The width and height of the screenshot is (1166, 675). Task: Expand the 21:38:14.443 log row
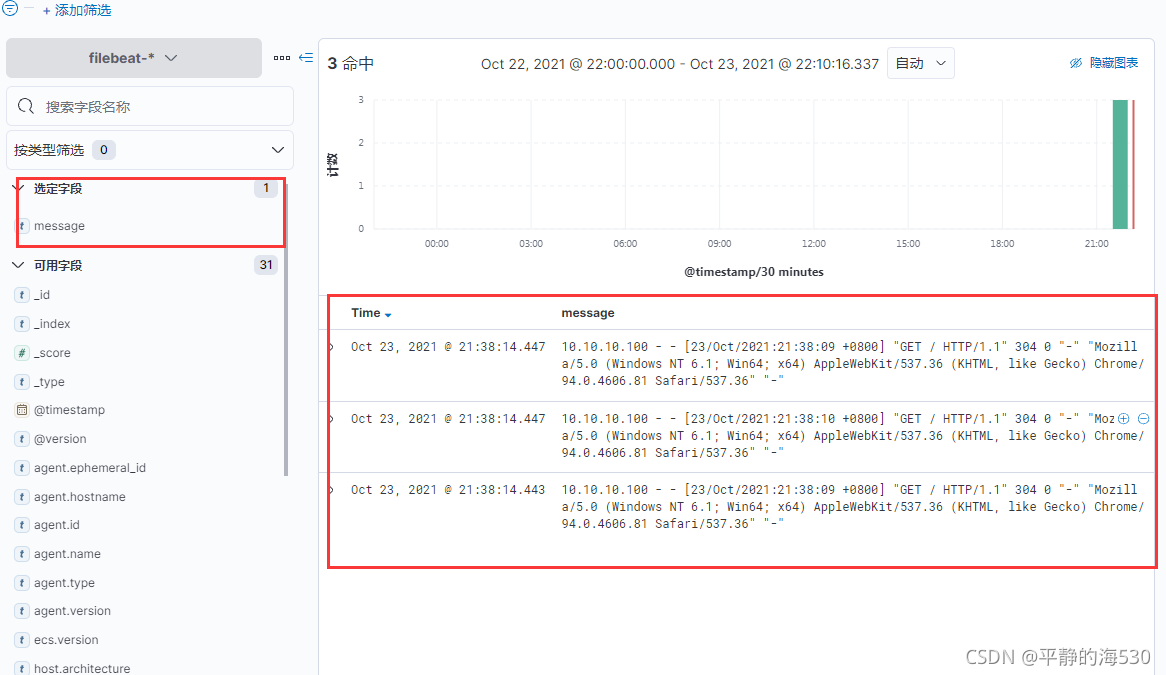tap(332, 491)
